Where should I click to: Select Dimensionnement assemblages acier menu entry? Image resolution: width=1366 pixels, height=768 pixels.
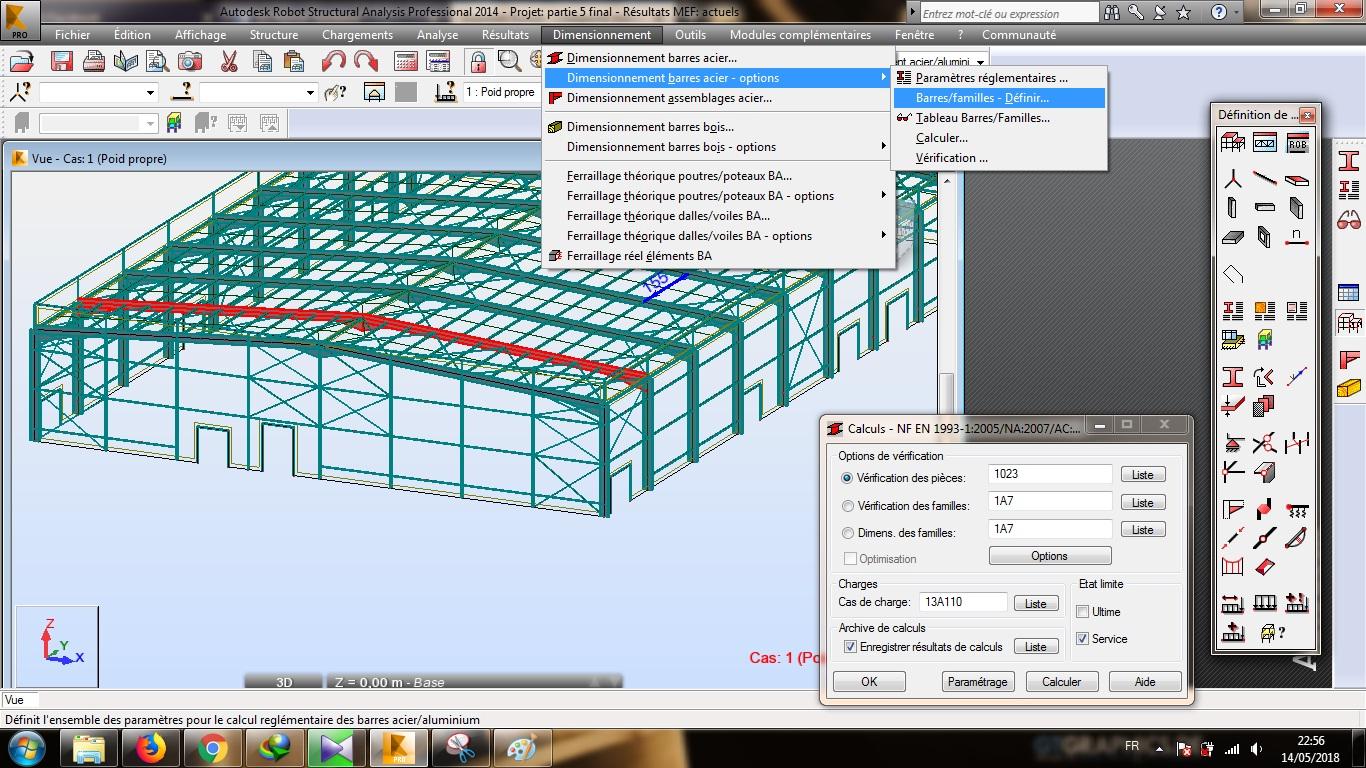(x=718, y=98)
